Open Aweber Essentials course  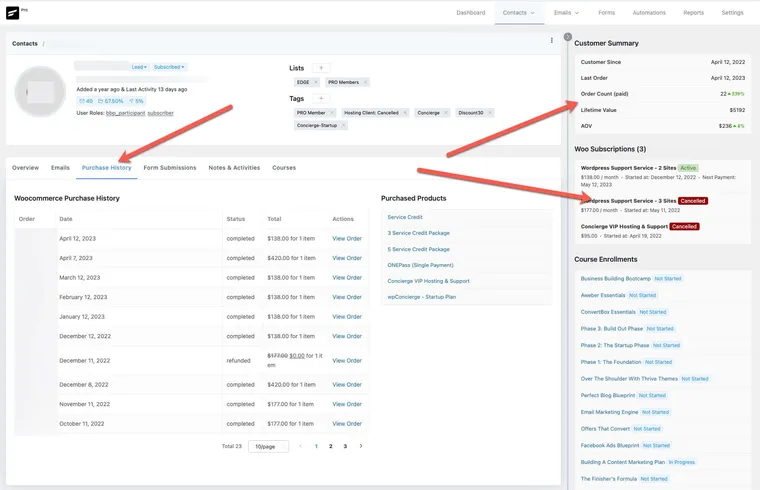(603, 295)
